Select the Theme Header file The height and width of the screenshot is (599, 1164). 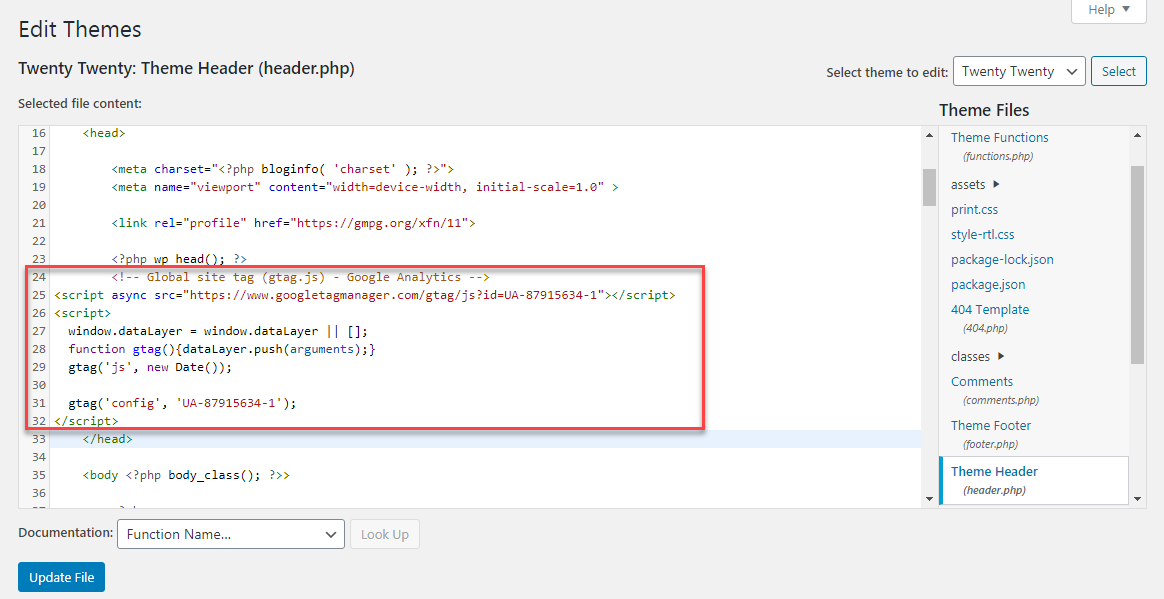click(x=993, y=471)
